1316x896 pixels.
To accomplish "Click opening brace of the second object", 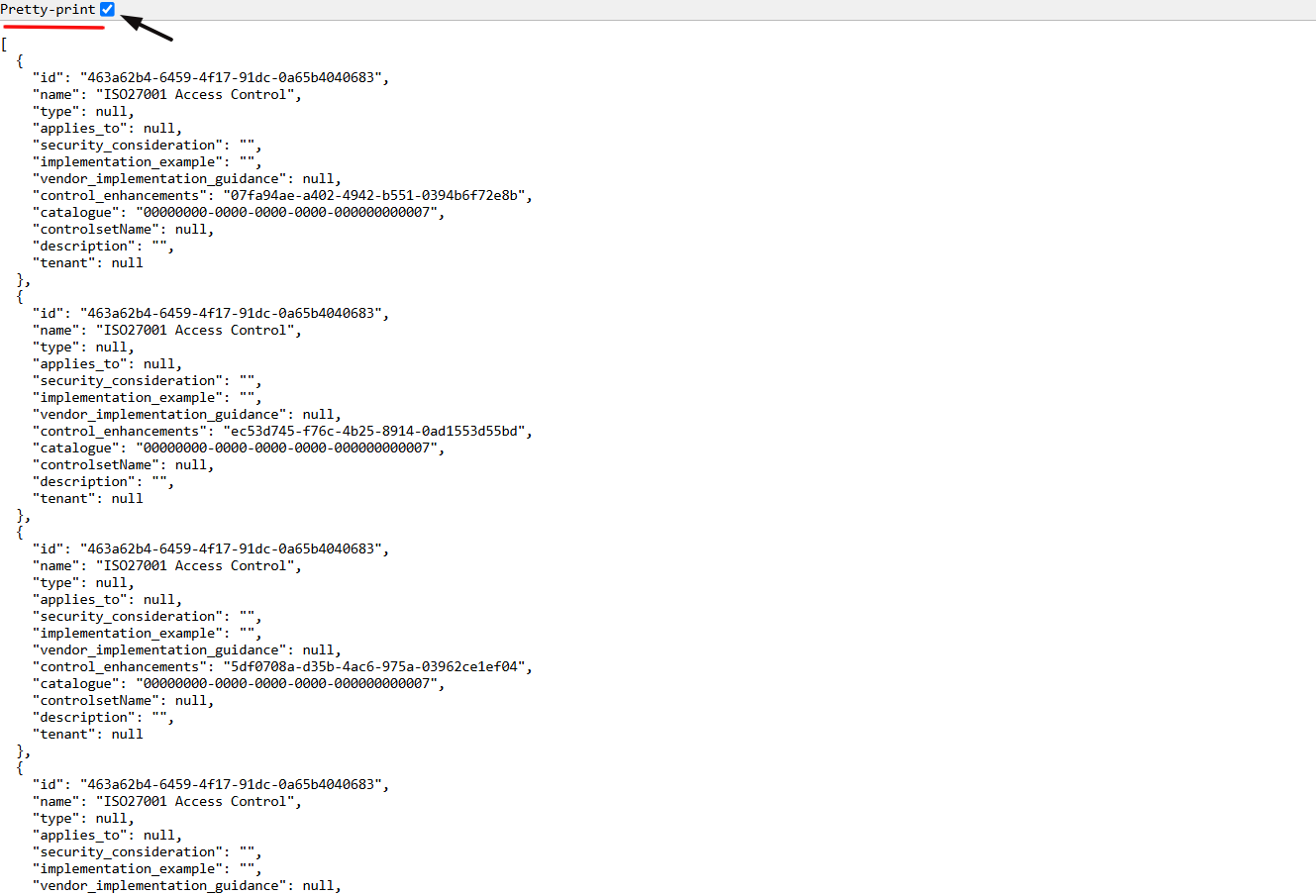I will point(18,296).
